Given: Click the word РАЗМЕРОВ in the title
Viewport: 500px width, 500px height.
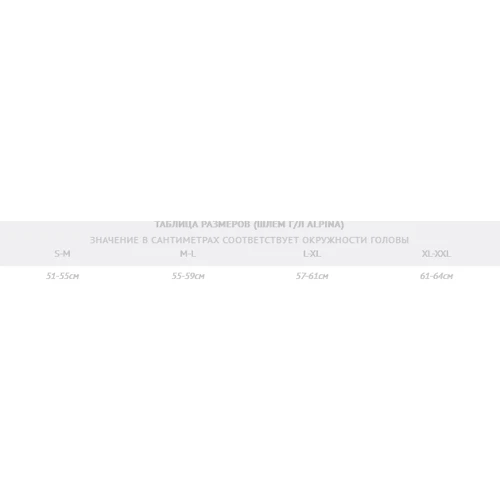Looking at the screenshot, I should point(226,225).
